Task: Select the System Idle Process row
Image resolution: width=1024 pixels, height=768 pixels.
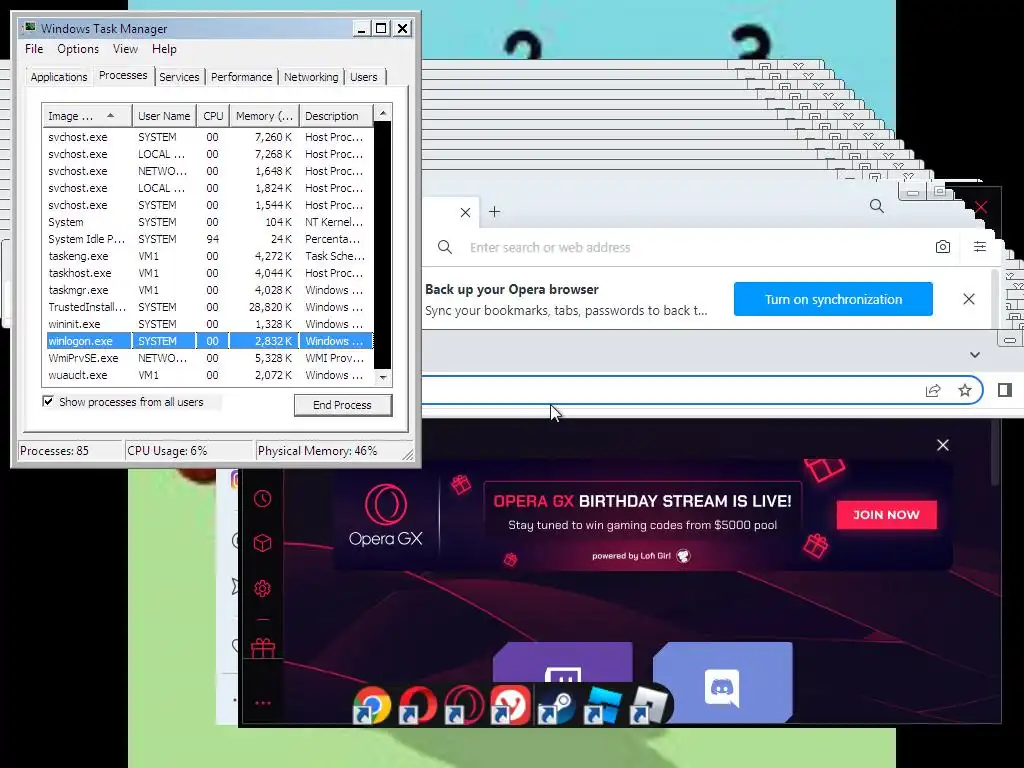Action: 208,239
